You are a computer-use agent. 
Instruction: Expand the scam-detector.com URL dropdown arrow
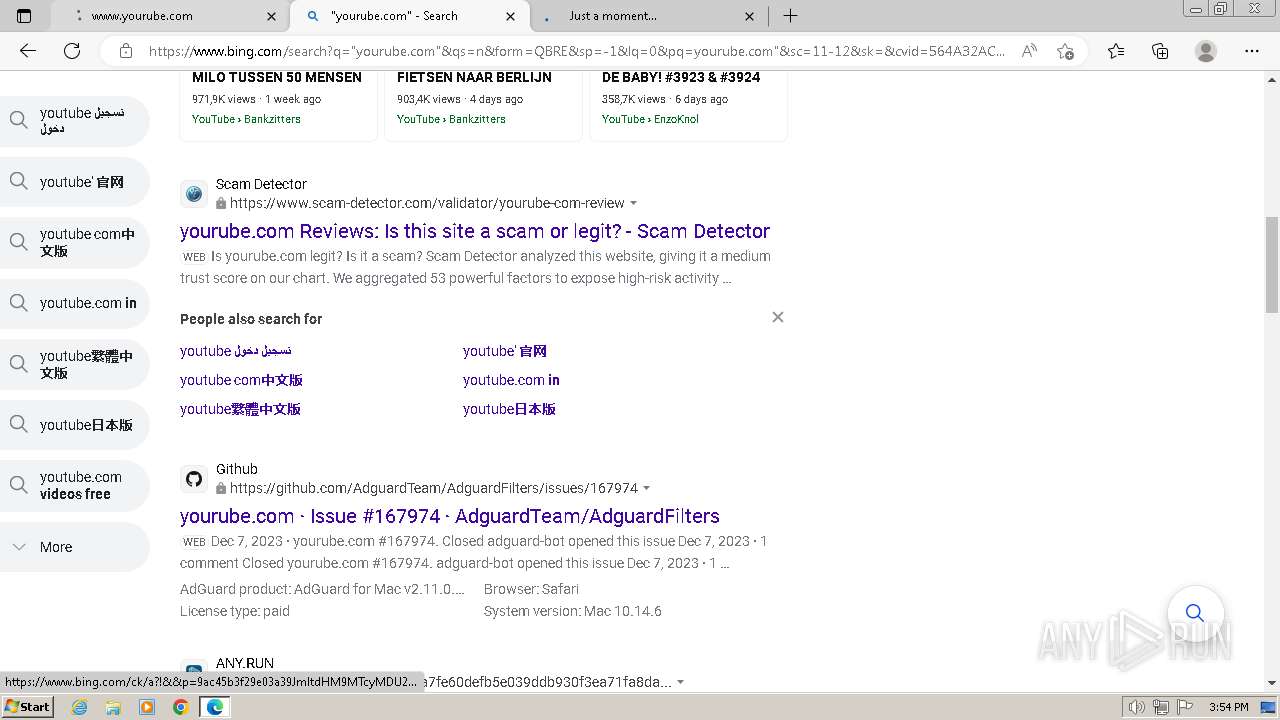point(634,203)
